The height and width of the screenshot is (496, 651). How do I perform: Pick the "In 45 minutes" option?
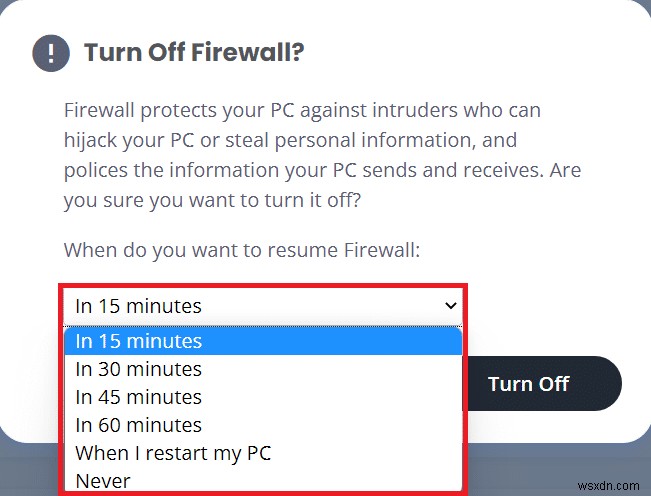tap(139, 397)
